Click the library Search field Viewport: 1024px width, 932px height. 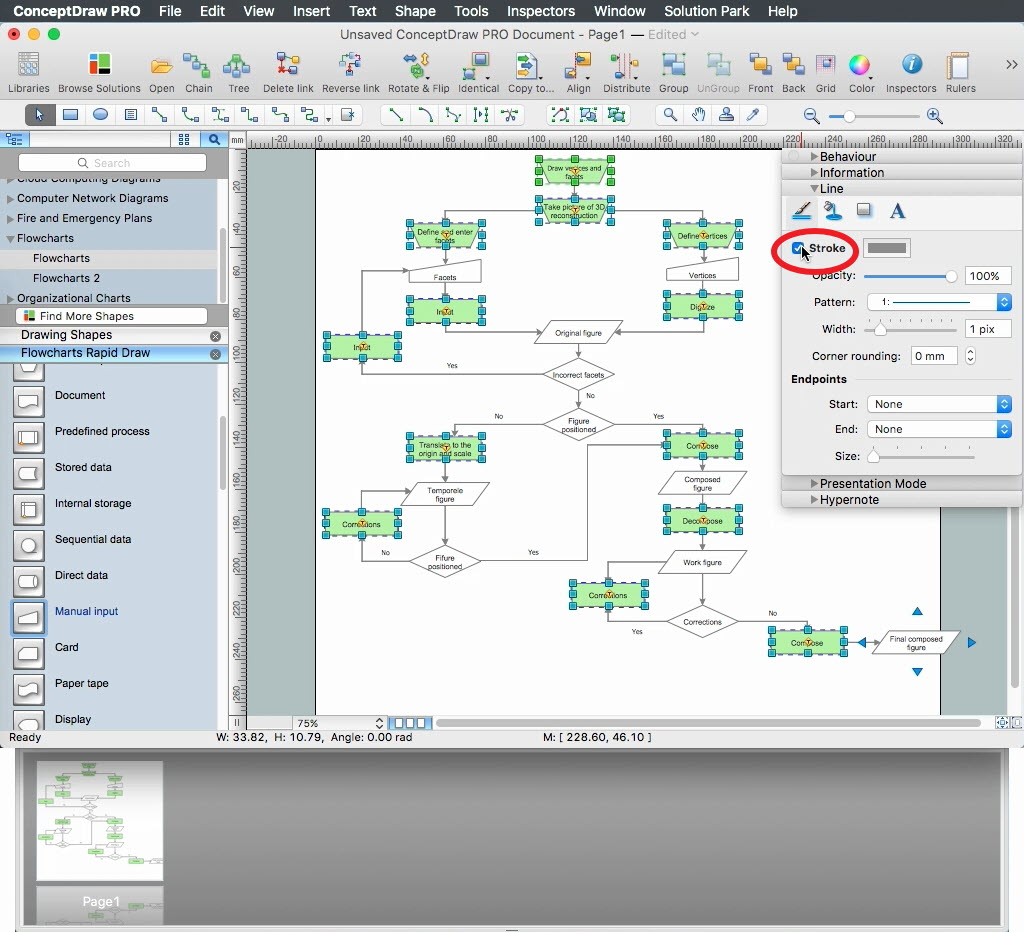click(112, 163)
